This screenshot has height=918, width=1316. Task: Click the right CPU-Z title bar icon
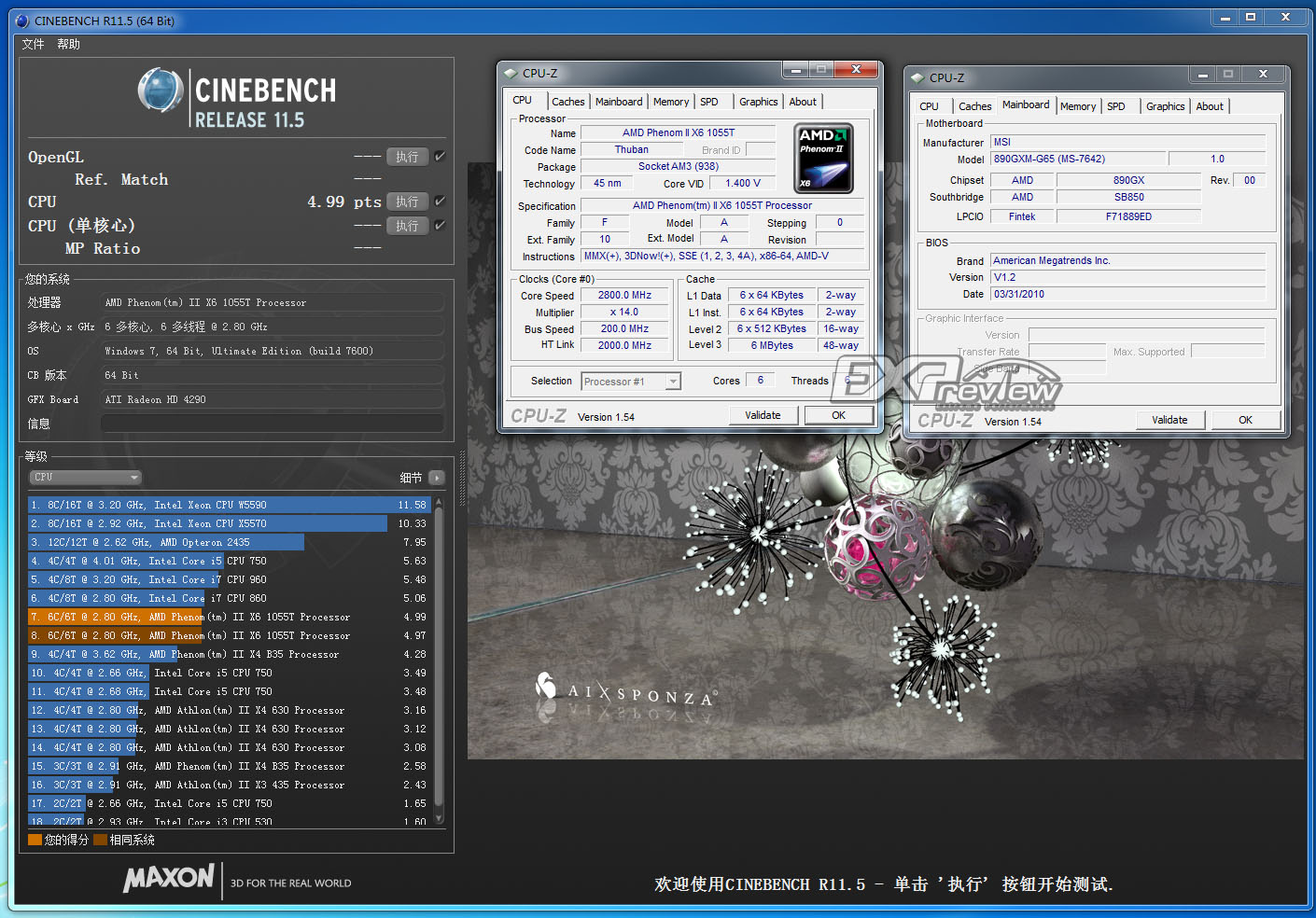pos(917,77)
